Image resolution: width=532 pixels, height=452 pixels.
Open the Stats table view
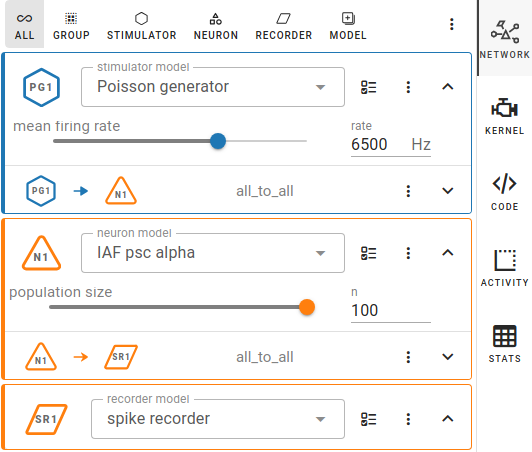point(505,344)
